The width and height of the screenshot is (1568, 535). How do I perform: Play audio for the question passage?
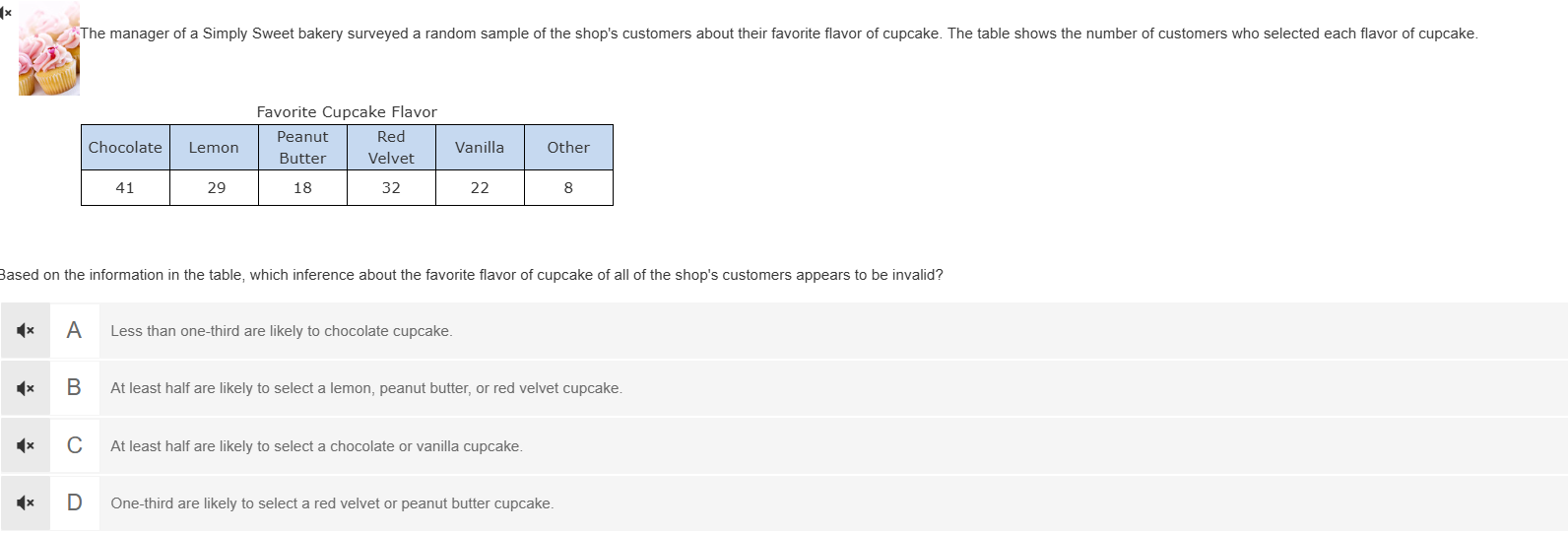(6, 12)
